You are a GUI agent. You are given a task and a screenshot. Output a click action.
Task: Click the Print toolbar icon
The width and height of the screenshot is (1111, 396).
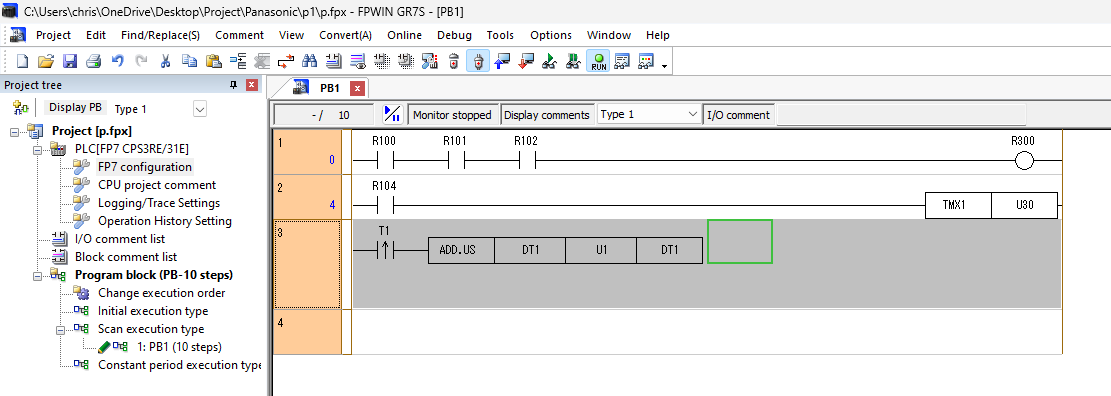coord(94,62)
